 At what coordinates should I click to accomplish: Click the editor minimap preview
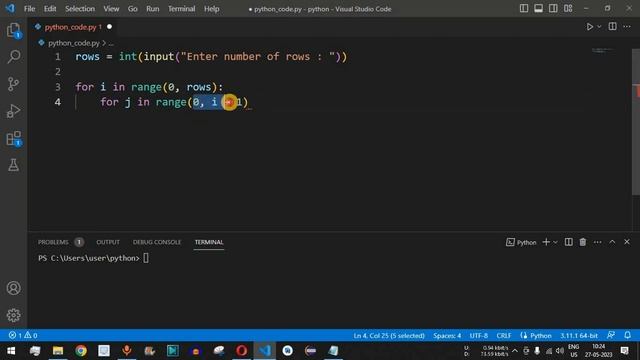tap(603, 51)
